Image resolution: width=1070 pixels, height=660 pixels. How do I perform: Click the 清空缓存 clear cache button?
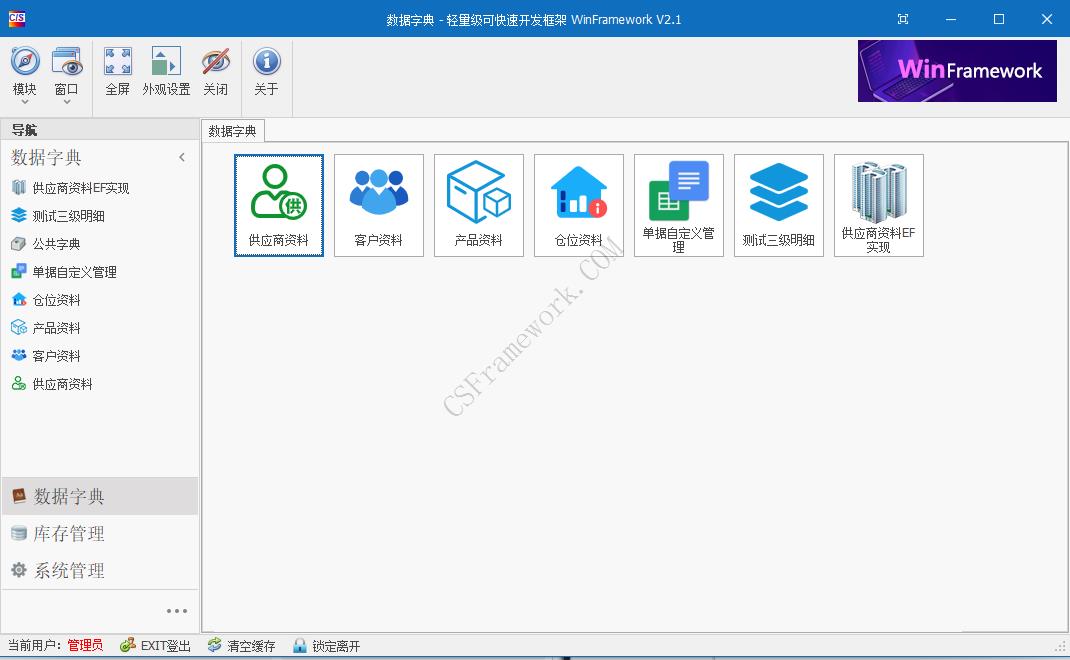240,645
